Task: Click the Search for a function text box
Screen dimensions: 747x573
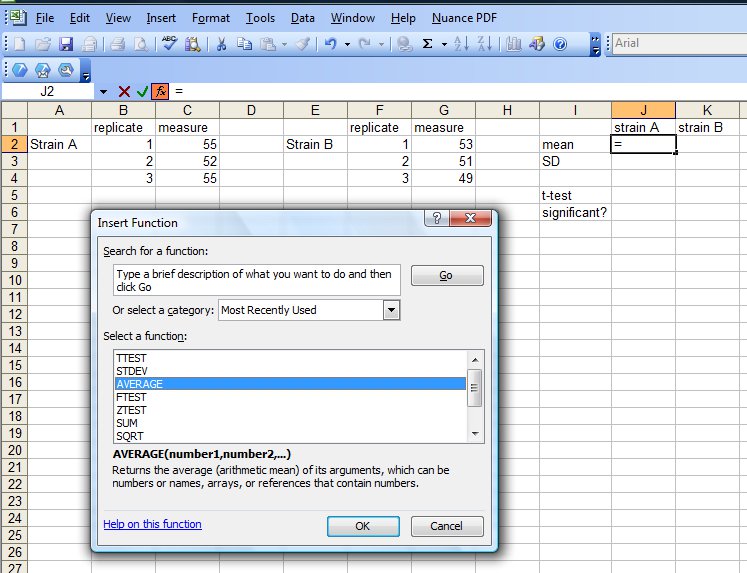Action: point(257,280)
